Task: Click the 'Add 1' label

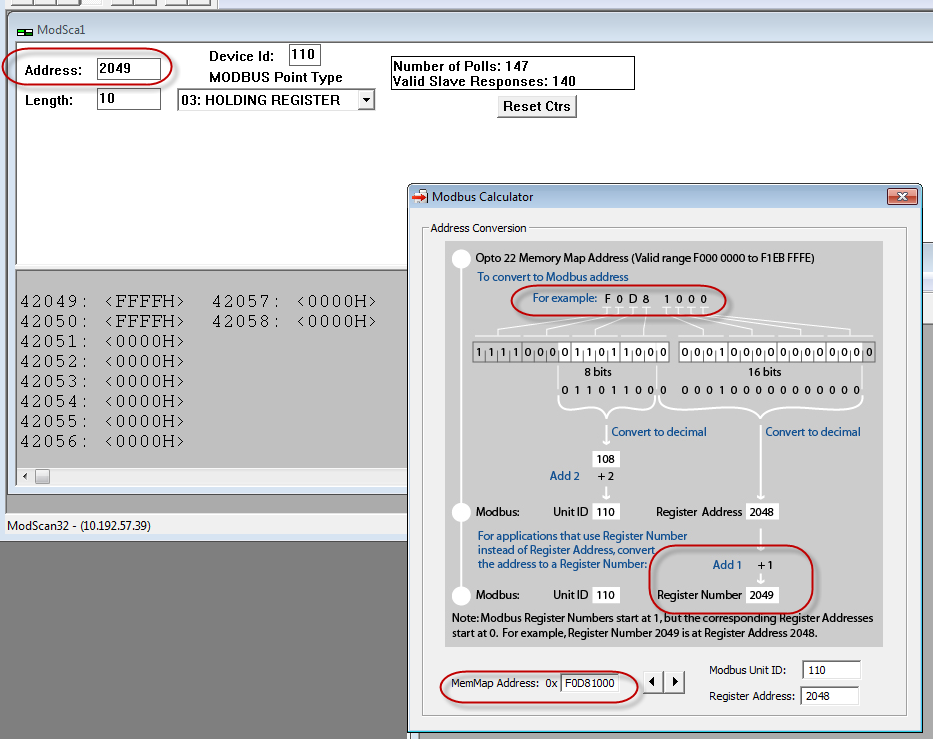Action: pyautogui.click(x=727, y=565)
